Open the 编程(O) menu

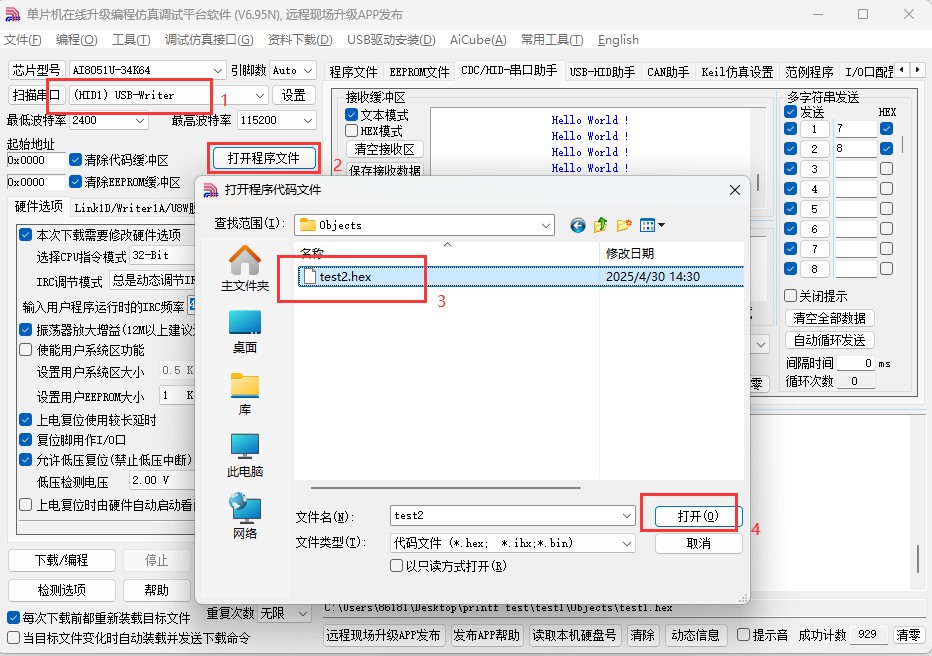click(77, 40)
